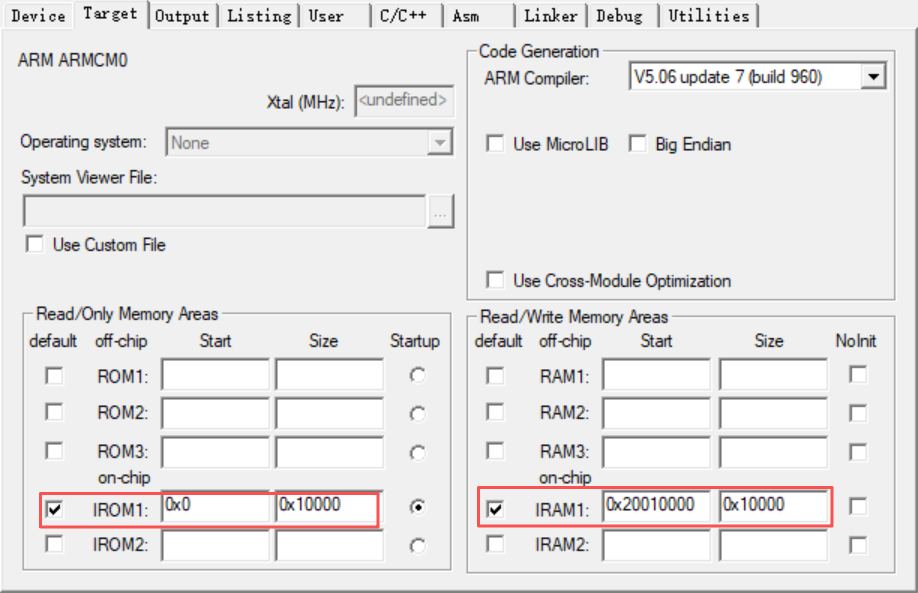918x593 pixels.
Task: Switch to the User tab
Action: (334, 15)
